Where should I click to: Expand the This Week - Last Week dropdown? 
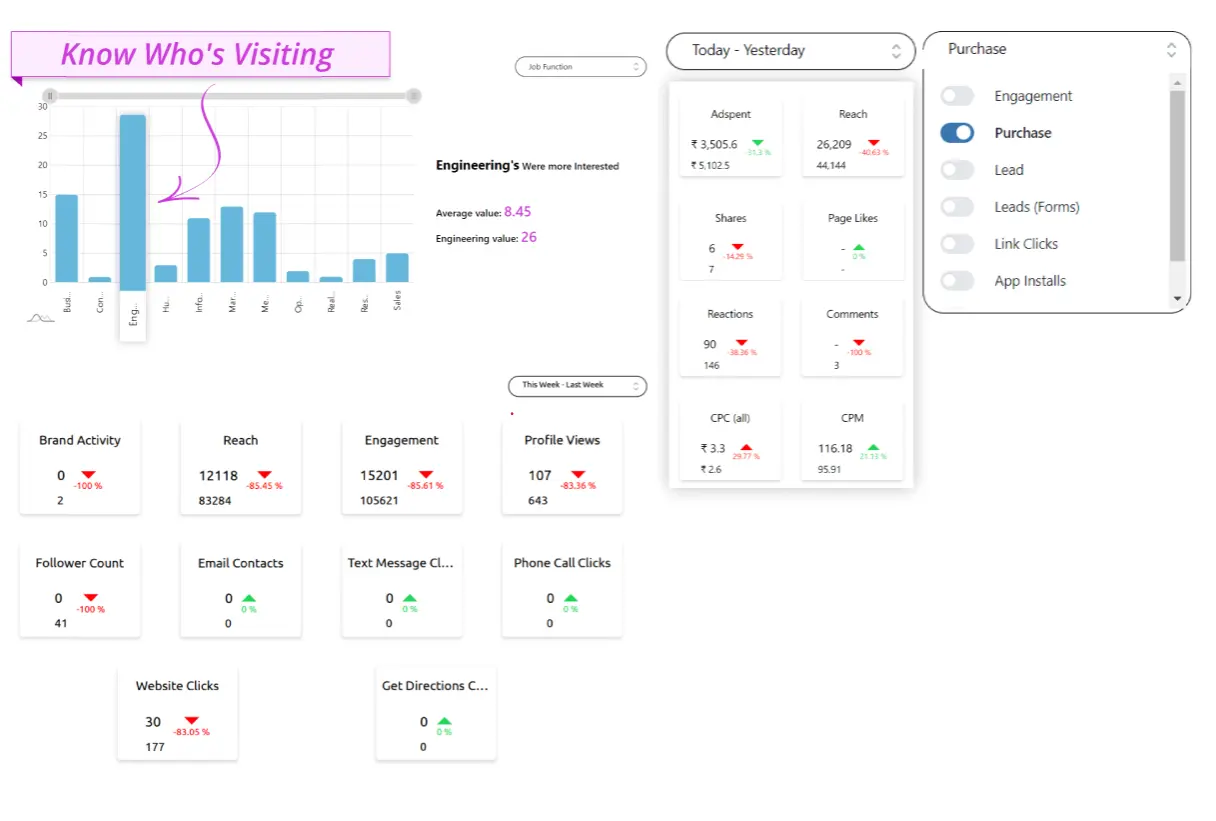[x=578, y=385]
